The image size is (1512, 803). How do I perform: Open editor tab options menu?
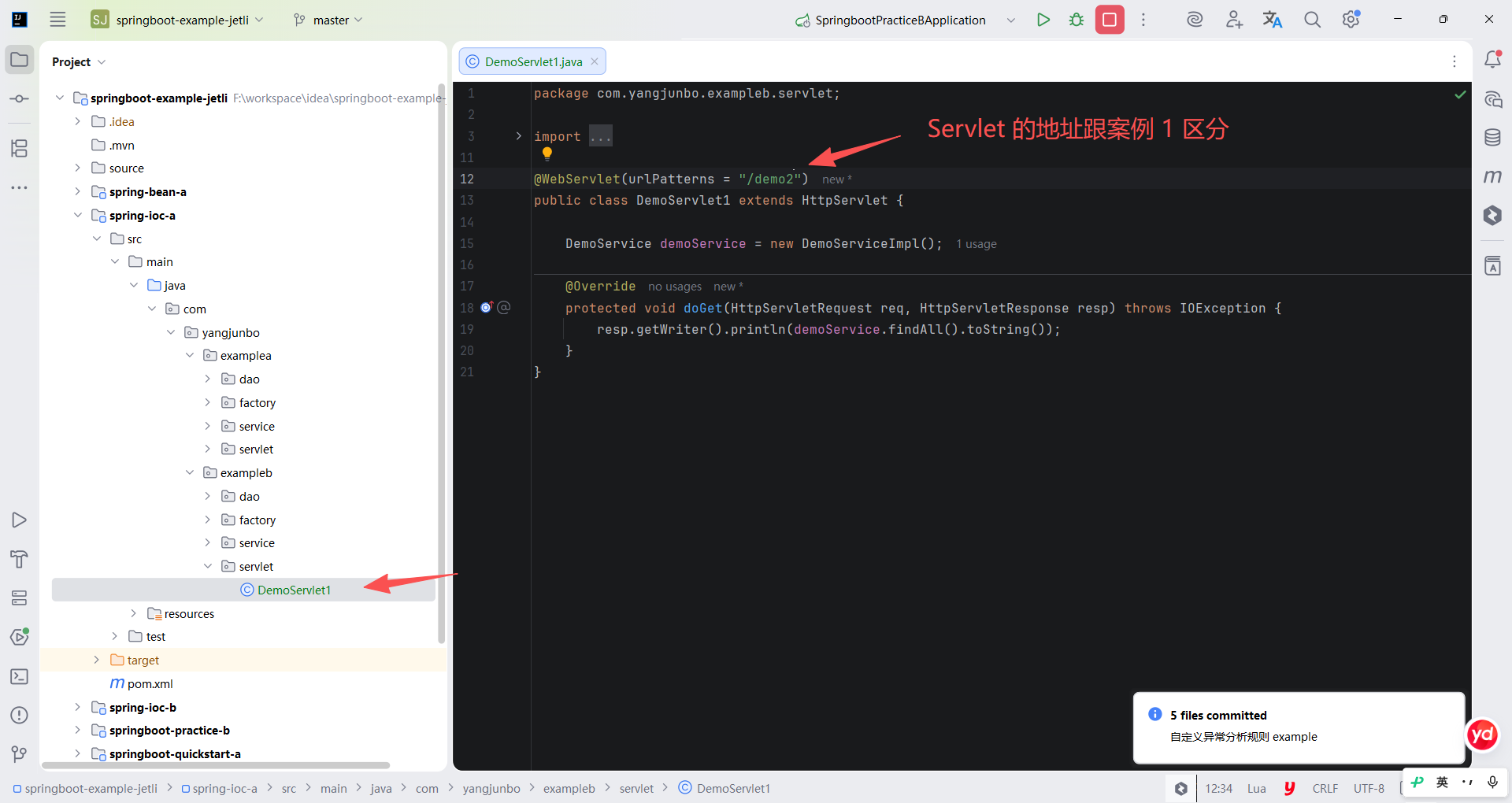tap(1455, 61)
